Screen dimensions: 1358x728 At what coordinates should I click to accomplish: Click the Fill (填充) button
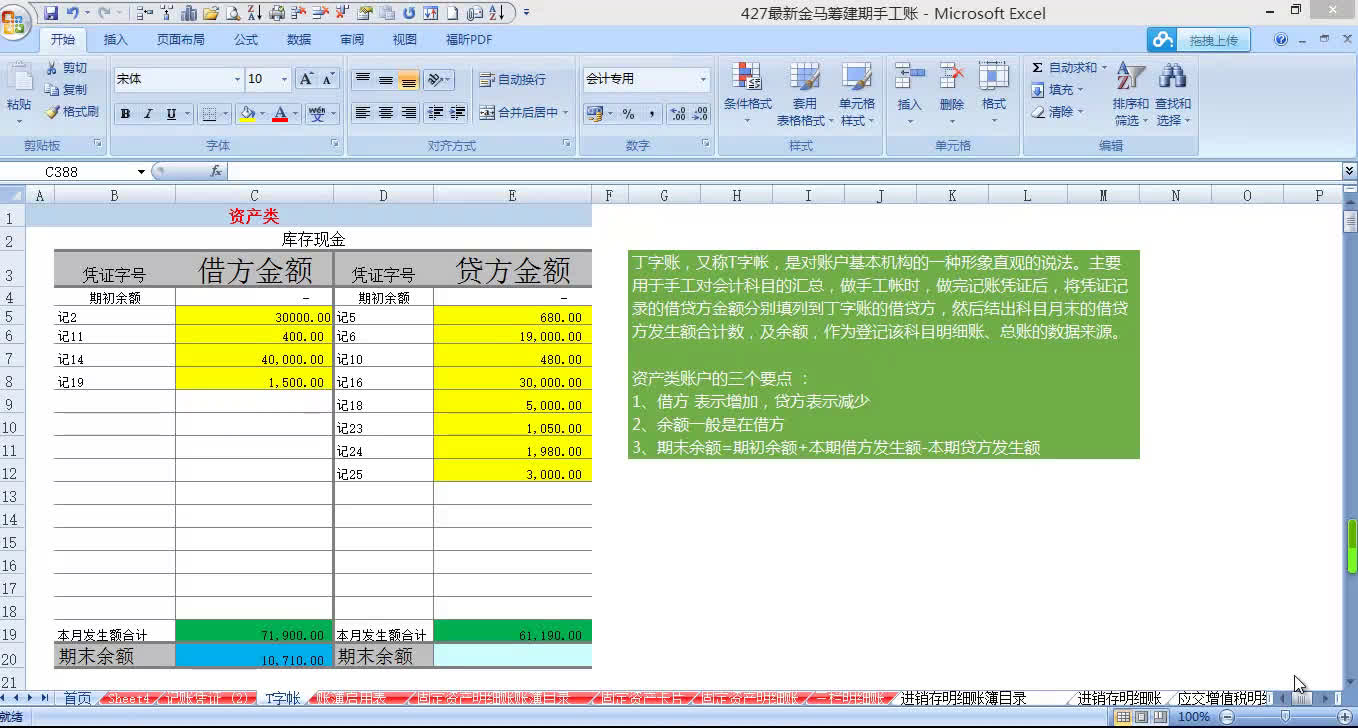pos(1055,90)
